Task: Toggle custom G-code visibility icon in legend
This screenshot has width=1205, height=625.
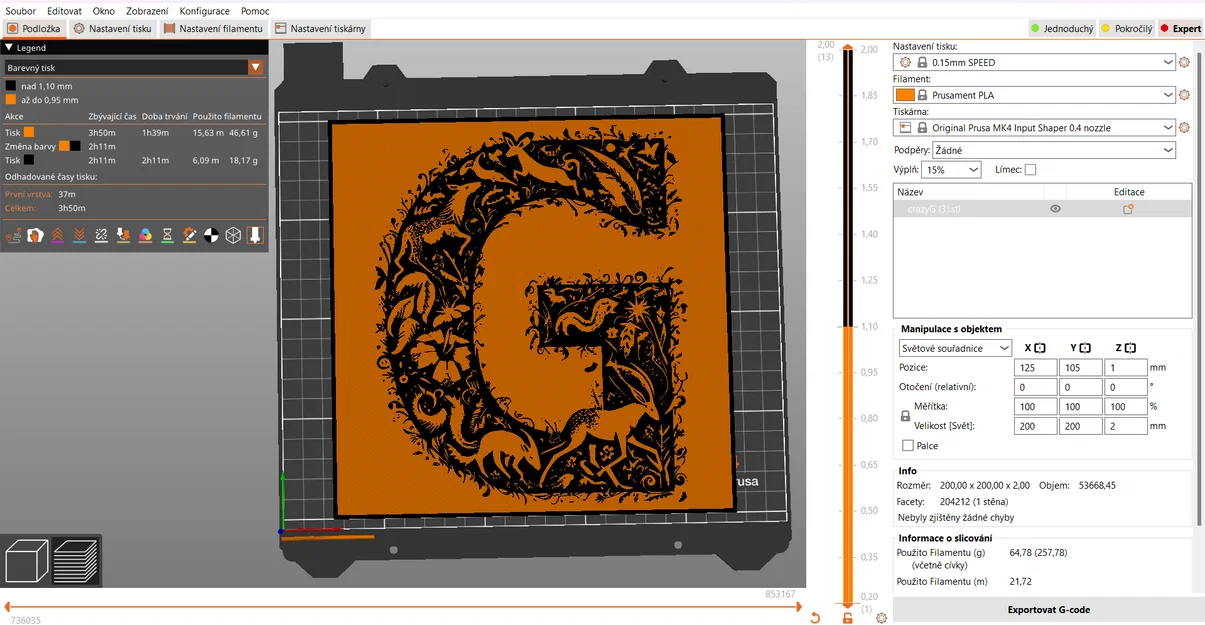Action: click(x=189, y=235)
